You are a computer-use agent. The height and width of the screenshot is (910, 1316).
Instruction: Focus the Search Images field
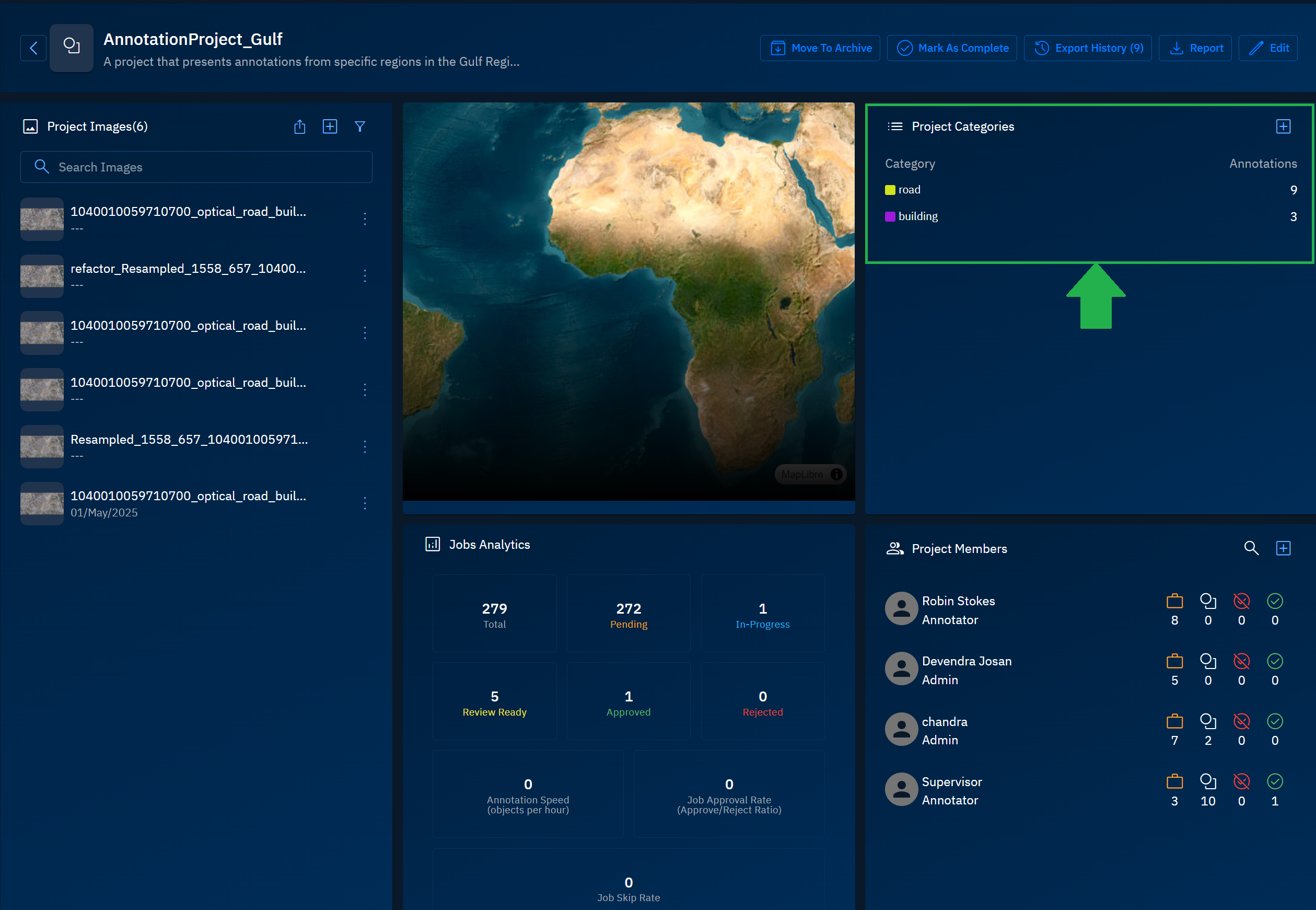pos(196,167)
